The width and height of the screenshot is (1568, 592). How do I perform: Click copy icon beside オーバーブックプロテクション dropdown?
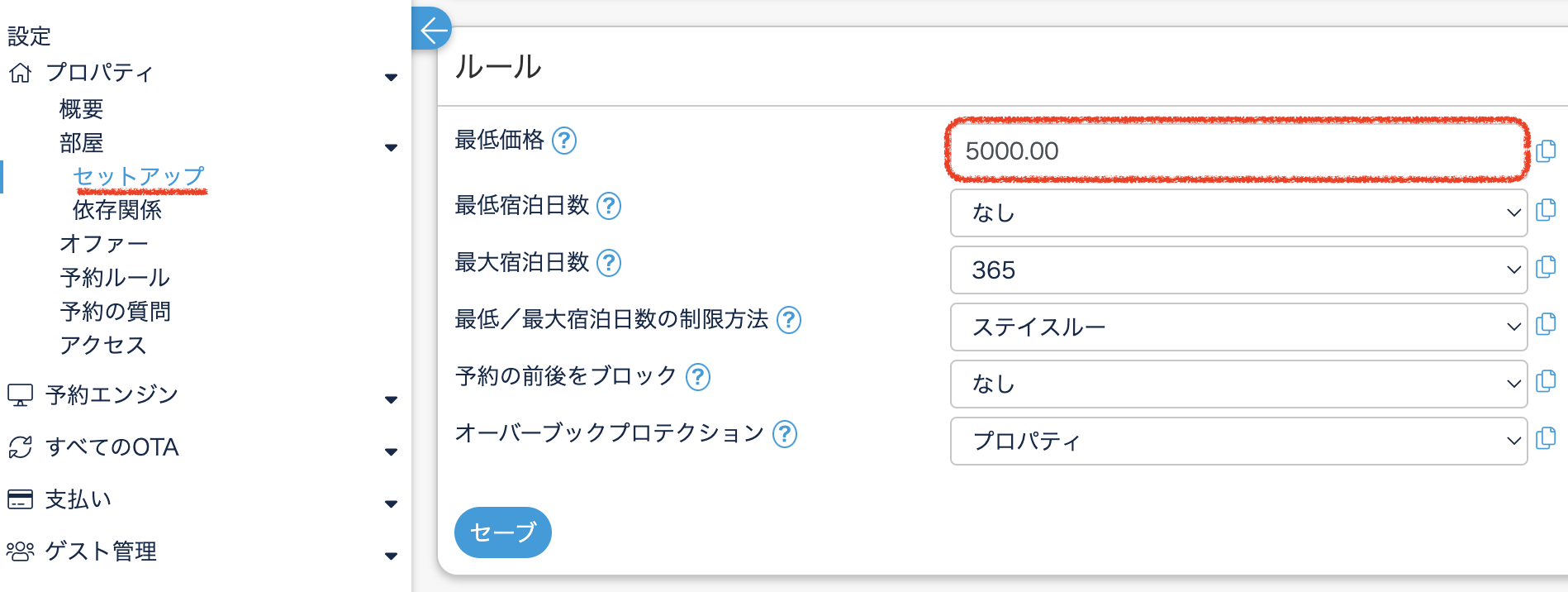pyautogui.click(x=1546, y=438)
